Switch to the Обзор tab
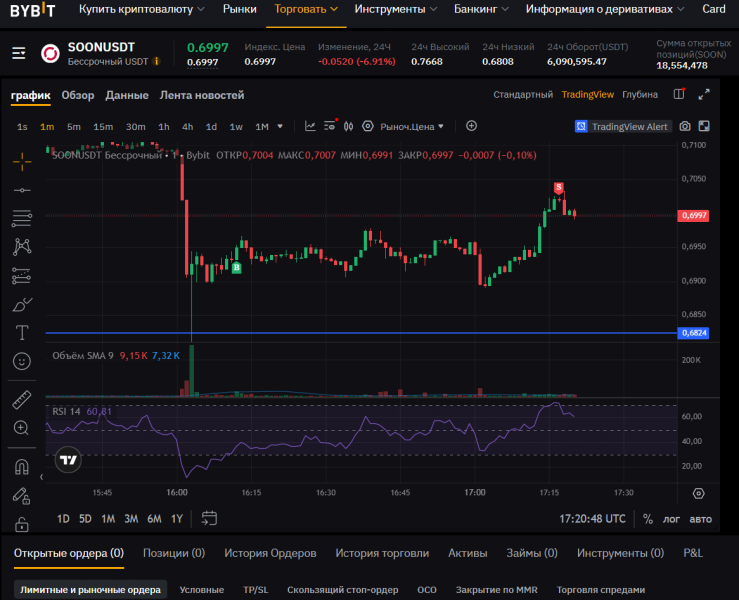739x600 pixels. [x=78, y=95]
